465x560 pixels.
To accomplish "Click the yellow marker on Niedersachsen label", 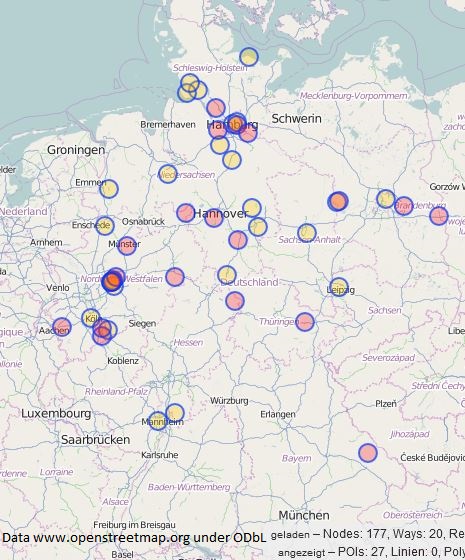I will (168, 174).
